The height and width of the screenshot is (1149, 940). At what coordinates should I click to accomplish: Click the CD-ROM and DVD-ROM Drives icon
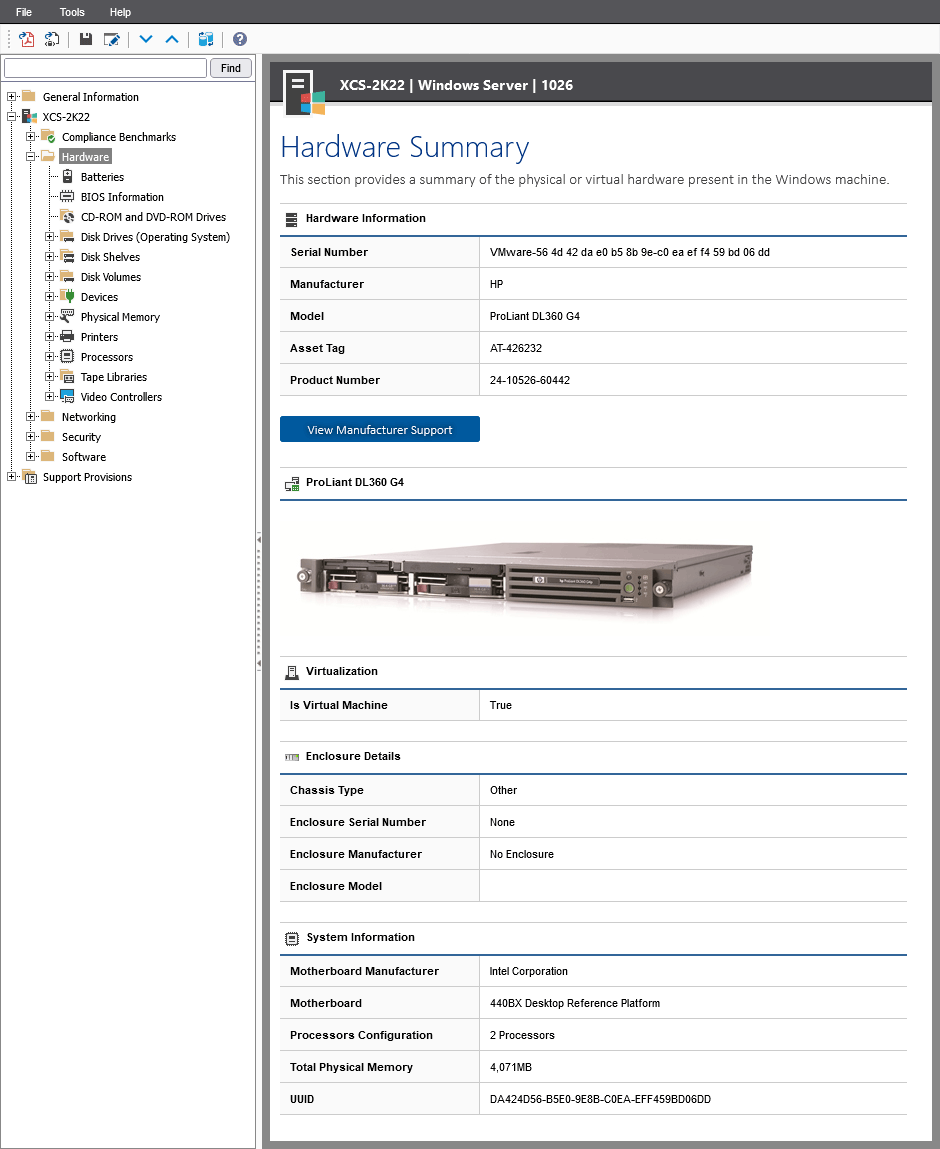coord(67,217)
